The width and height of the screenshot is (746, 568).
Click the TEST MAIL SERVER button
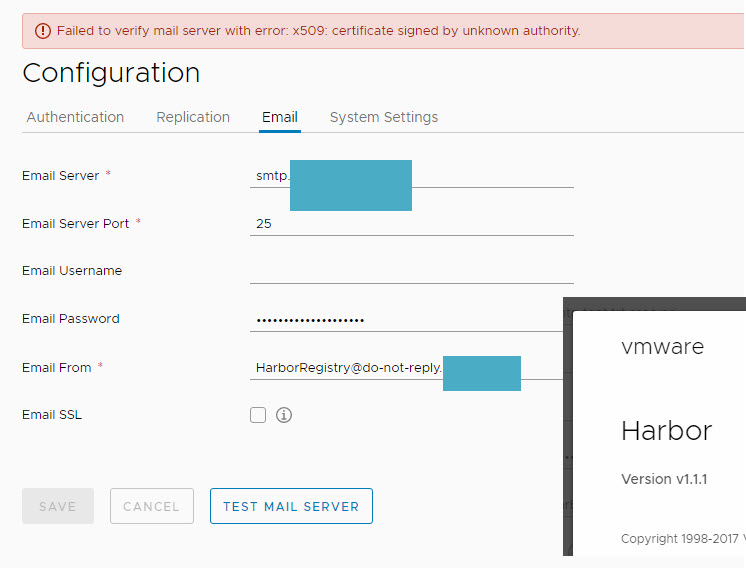291,506
